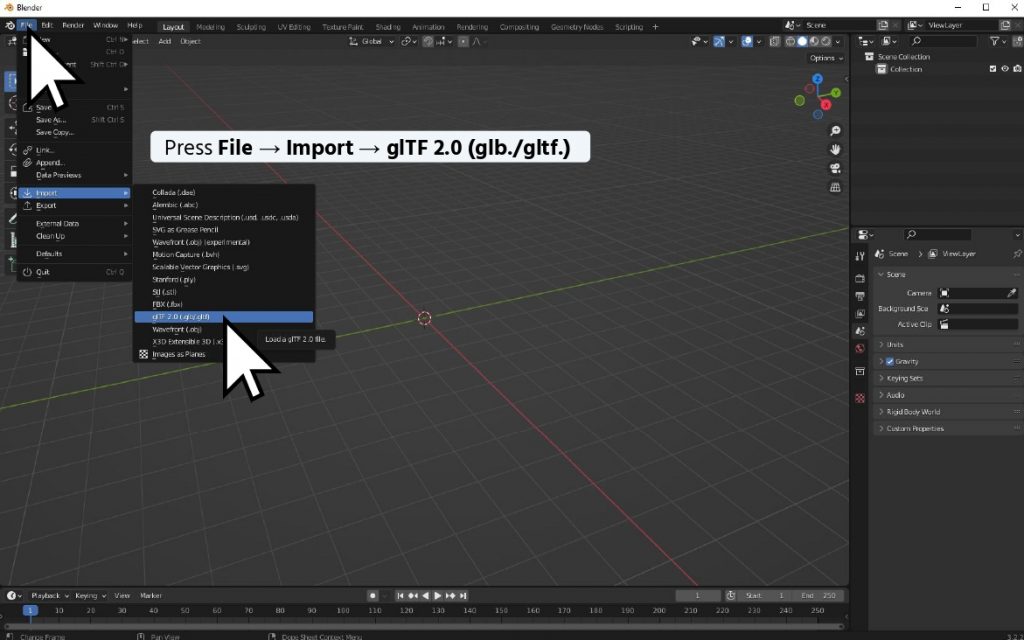Toggle viewport overlays display

pyautogui.click(x=747, y=41)
